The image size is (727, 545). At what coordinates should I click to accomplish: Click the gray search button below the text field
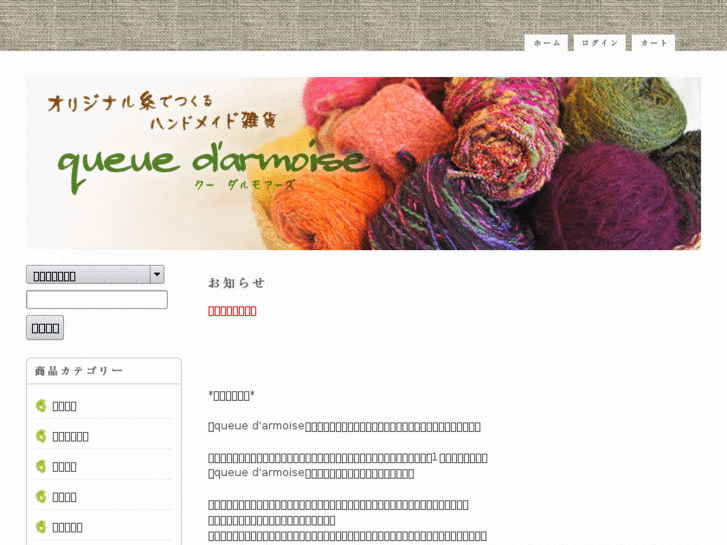pos(45,328)
